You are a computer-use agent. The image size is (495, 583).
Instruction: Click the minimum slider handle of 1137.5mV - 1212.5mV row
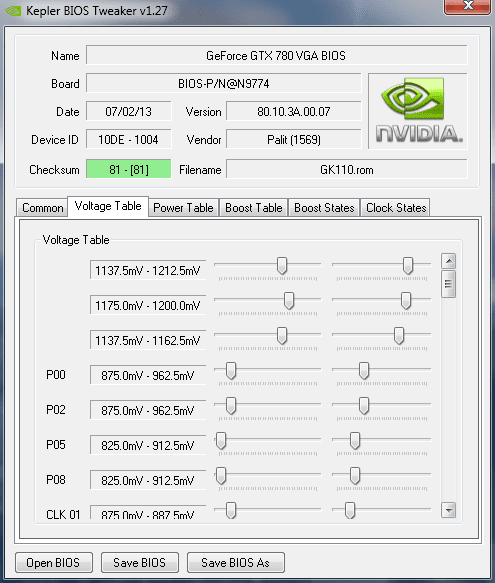point(282,265)
